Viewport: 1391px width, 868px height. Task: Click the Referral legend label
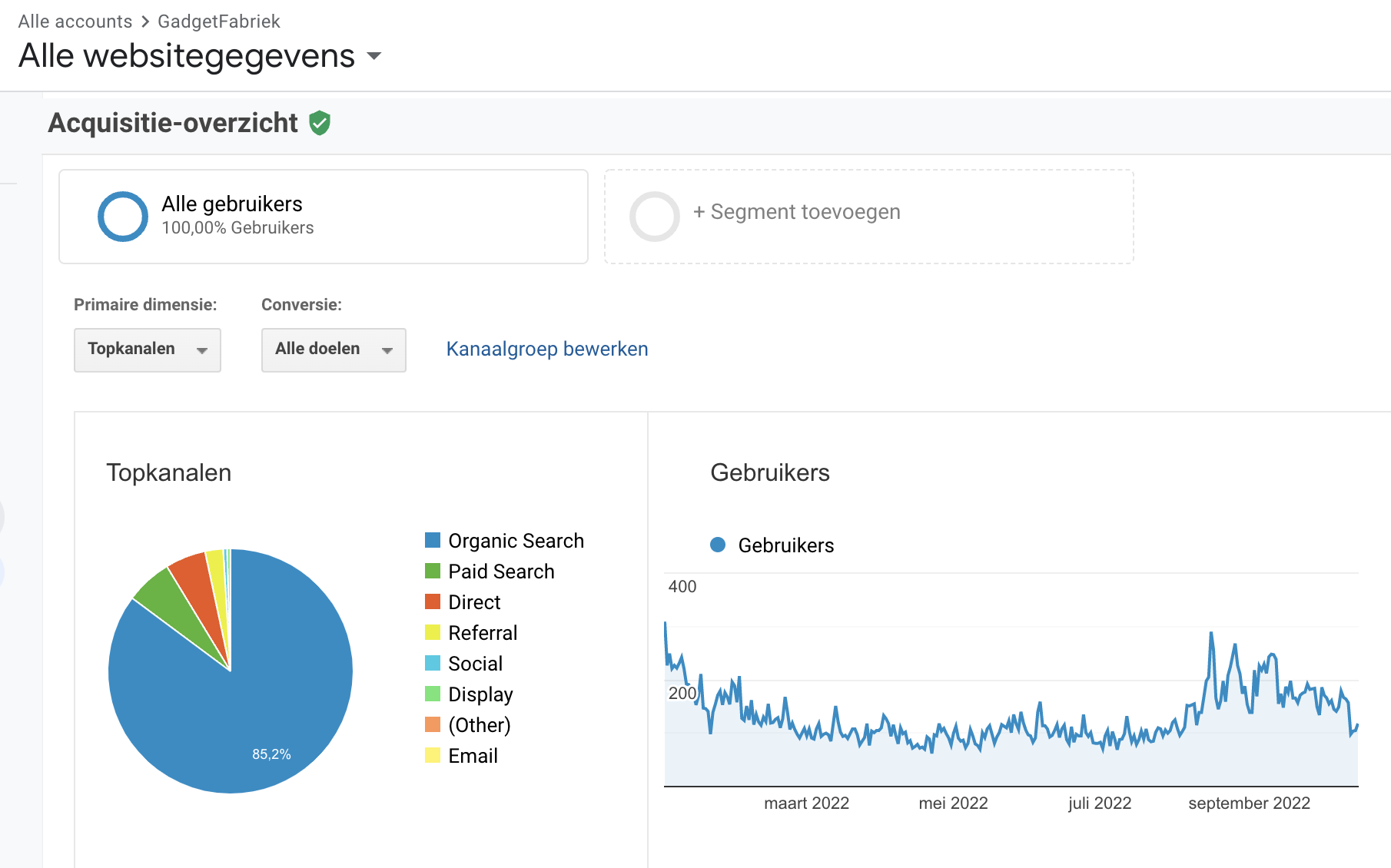point(483,633)
